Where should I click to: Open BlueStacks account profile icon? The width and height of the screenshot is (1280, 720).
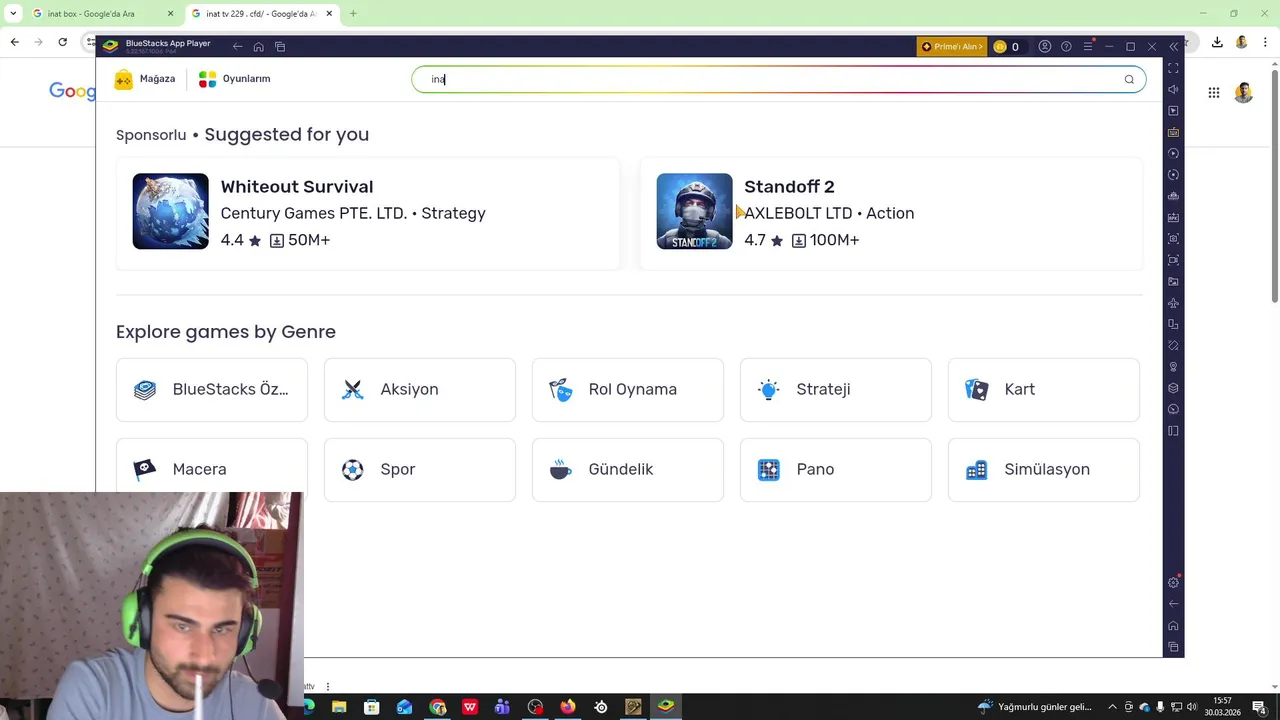1045,47
